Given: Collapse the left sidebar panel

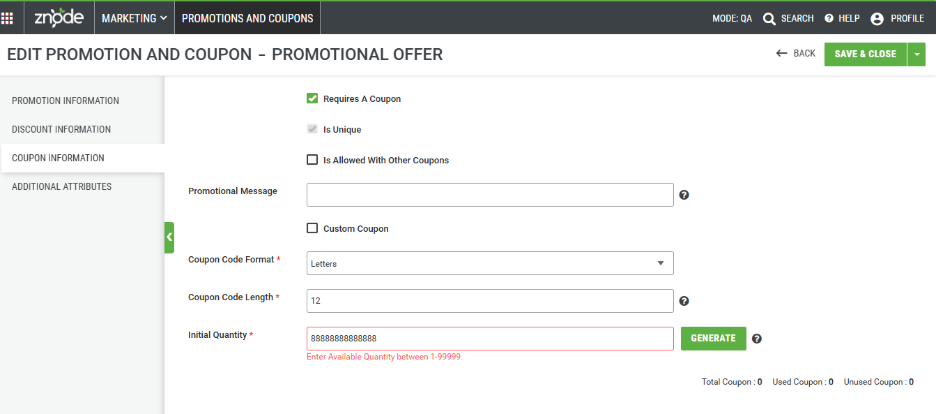Looking at the screenshot, I should coord(170,237).
